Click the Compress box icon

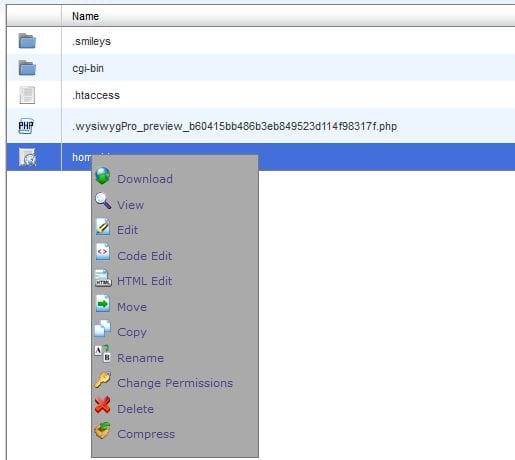(102, 430)
